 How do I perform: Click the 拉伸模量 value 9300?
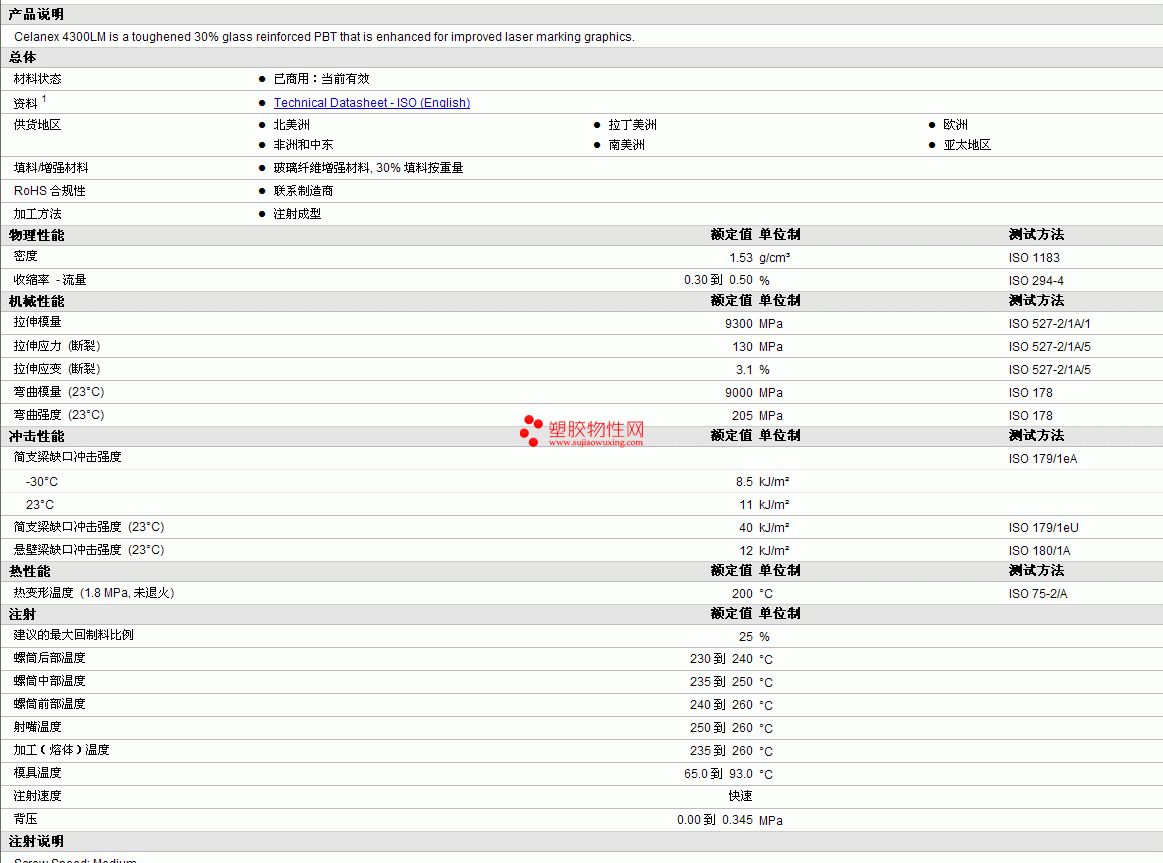coord(739,323)
